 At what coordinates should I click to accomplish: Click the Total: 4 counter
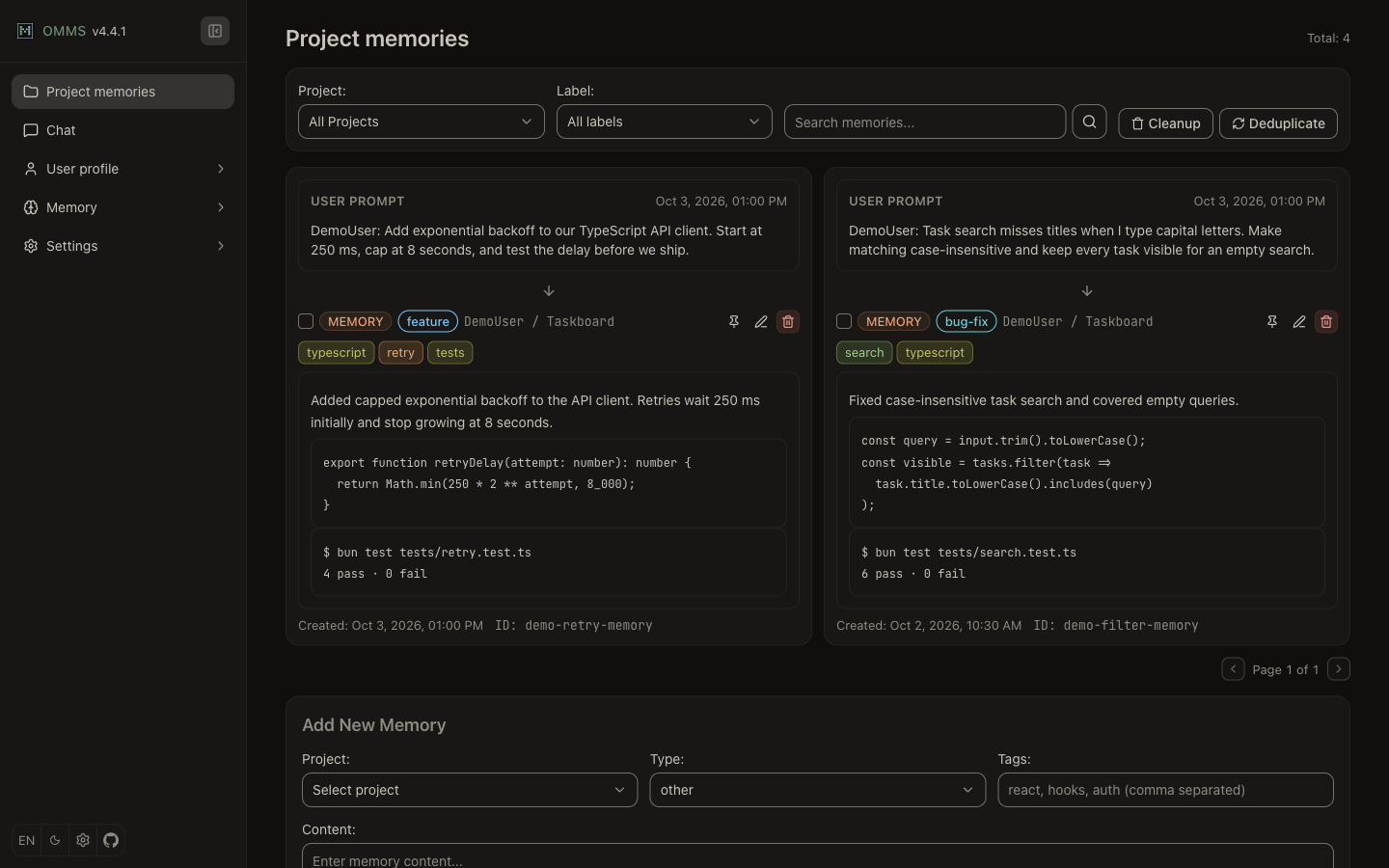point(1328,38)
